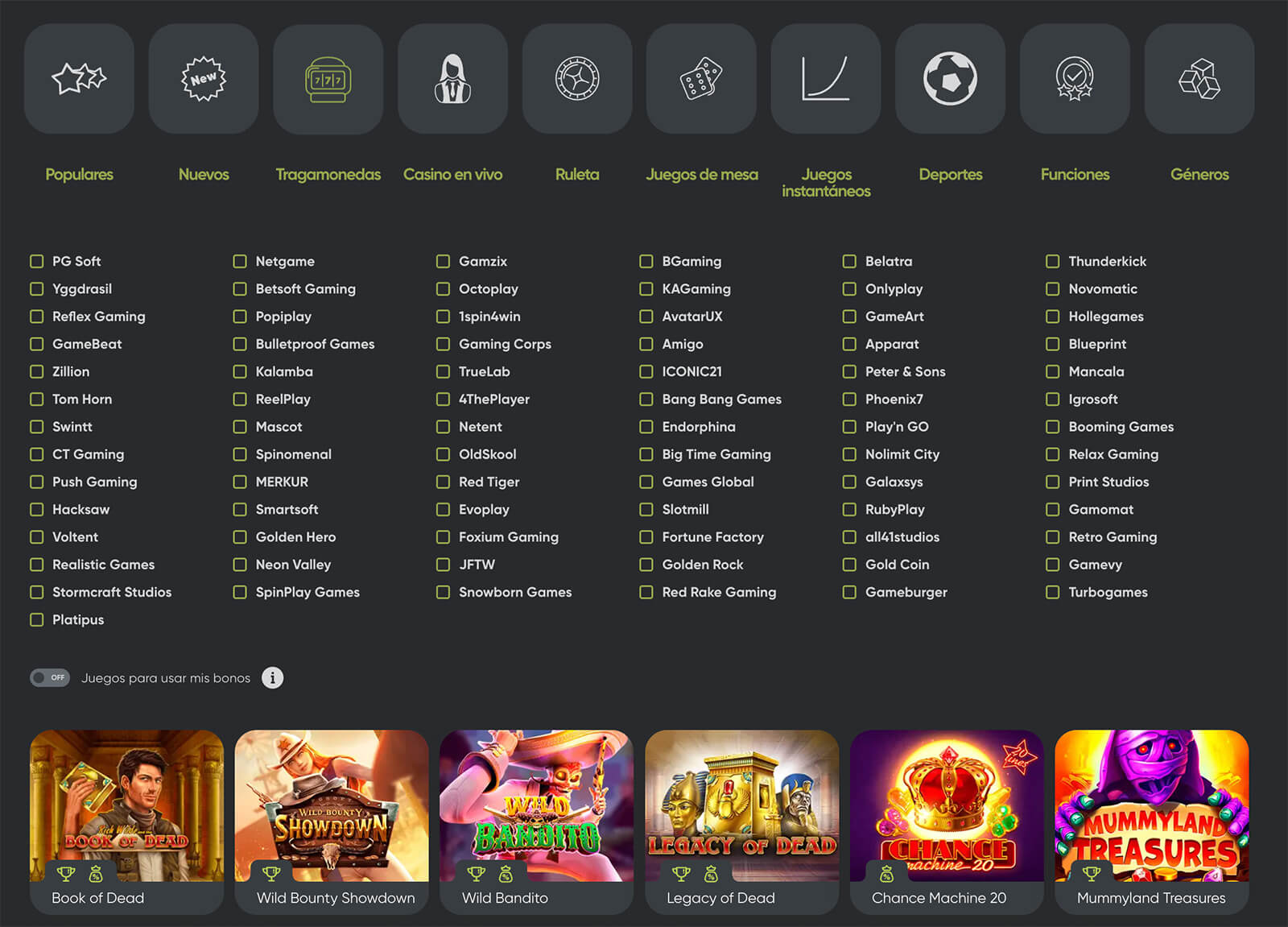This screenshot has height=927, width=1288.
Task: Click trophy icon on Wild Bandito
Action: (477, 874)
